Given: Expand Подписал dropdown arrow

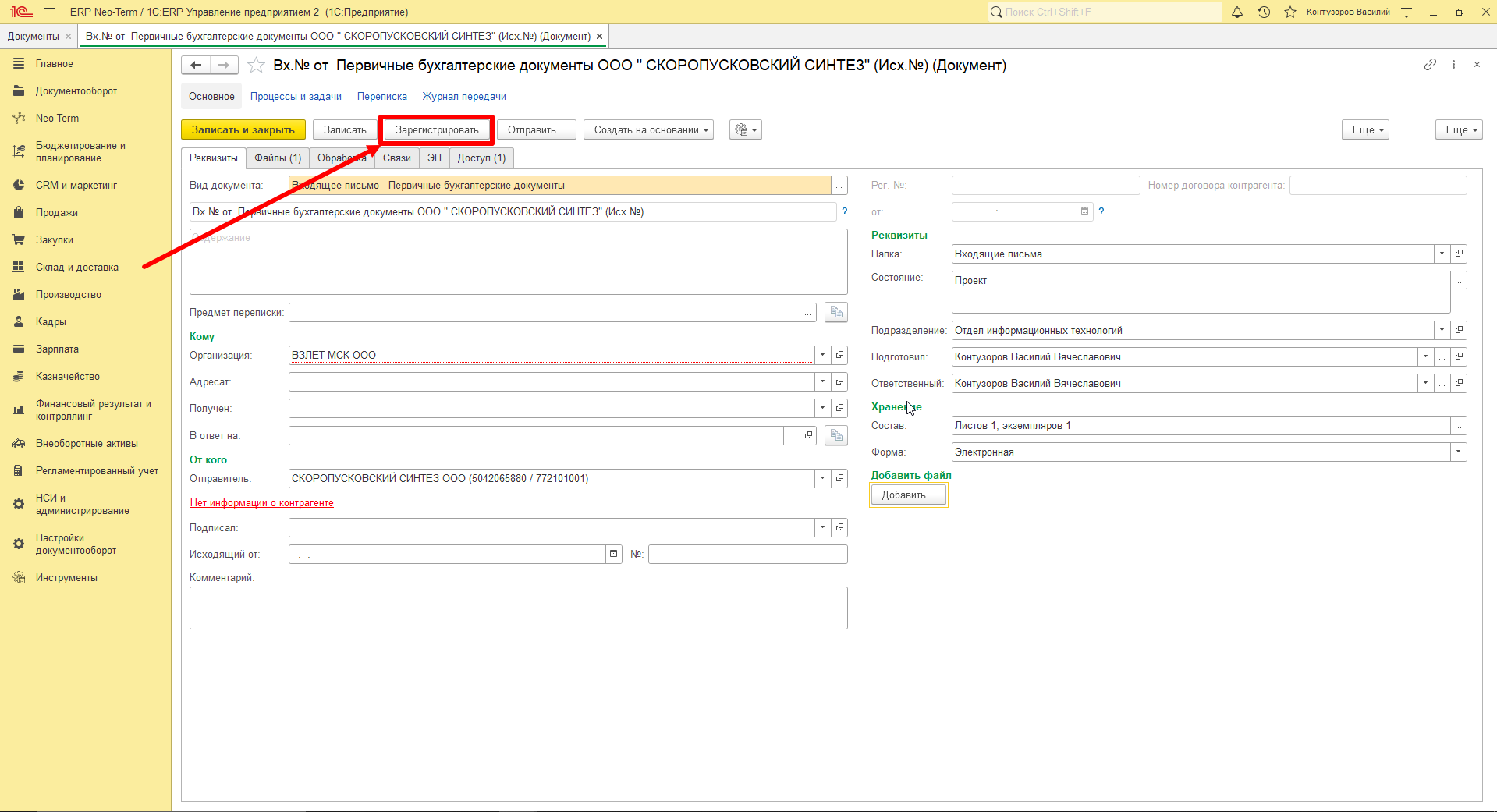Looking at the screenshot, I should pyautogui.click(x=822, y=527).
